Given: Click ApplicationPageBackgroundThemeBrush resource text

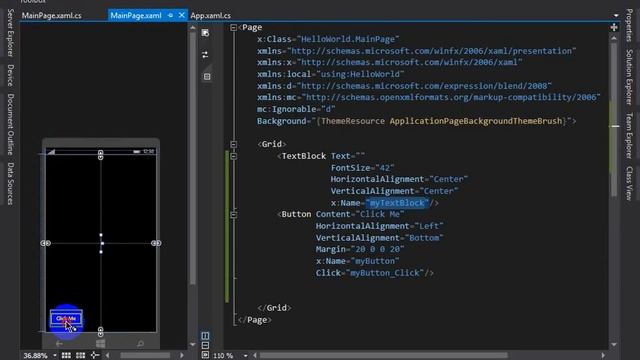Looking at the screenshot, I should (x=476, y=121).
